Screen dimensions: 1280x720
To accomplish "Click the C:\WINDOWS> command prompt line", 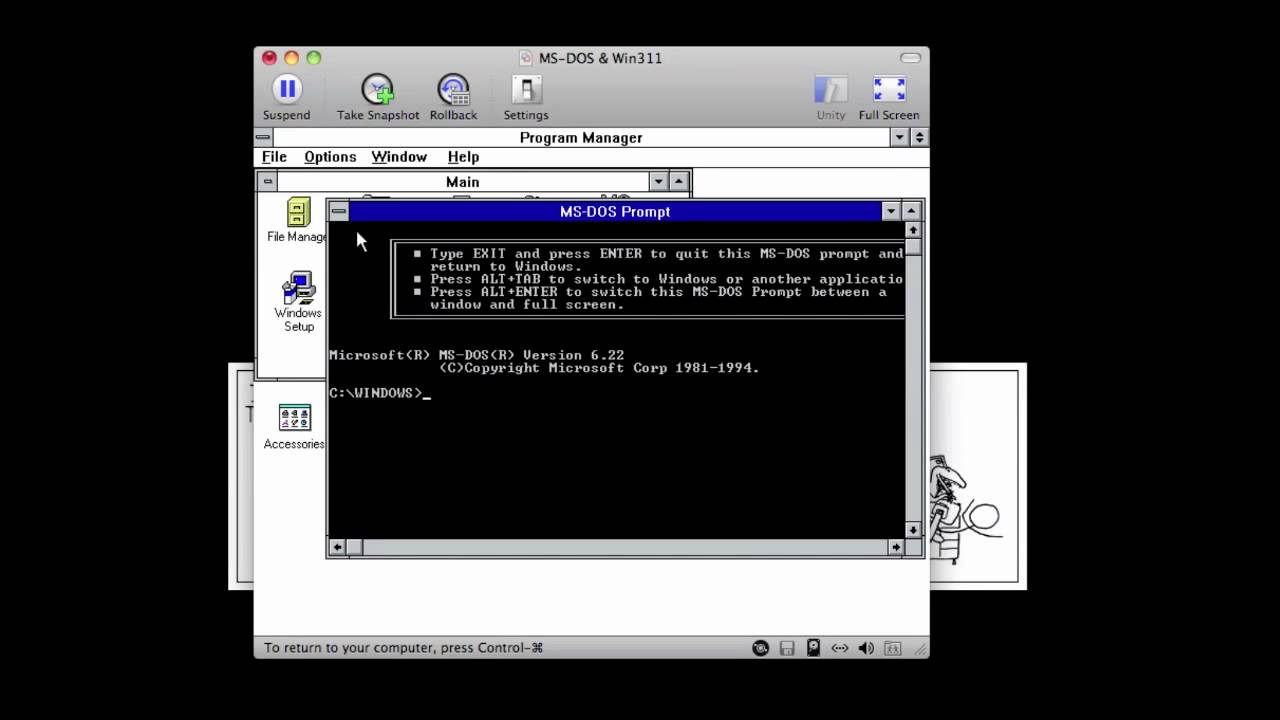I will point(380,393).
